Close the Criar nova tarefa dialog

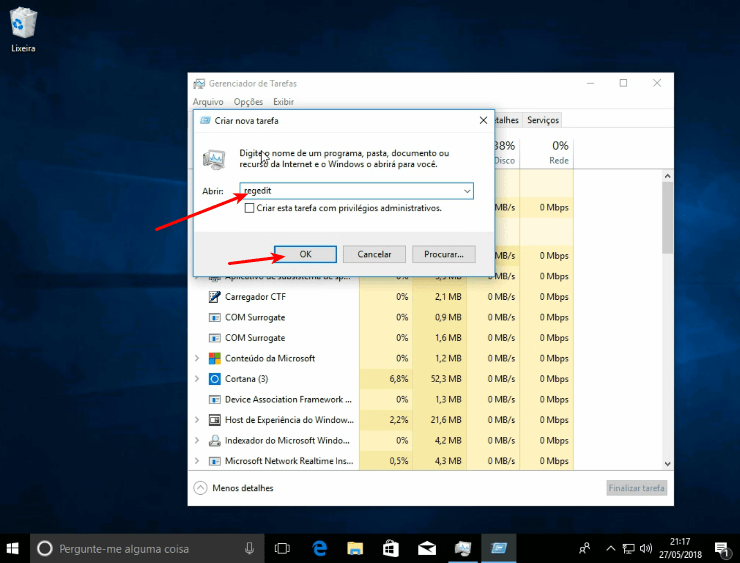point(483,120)
